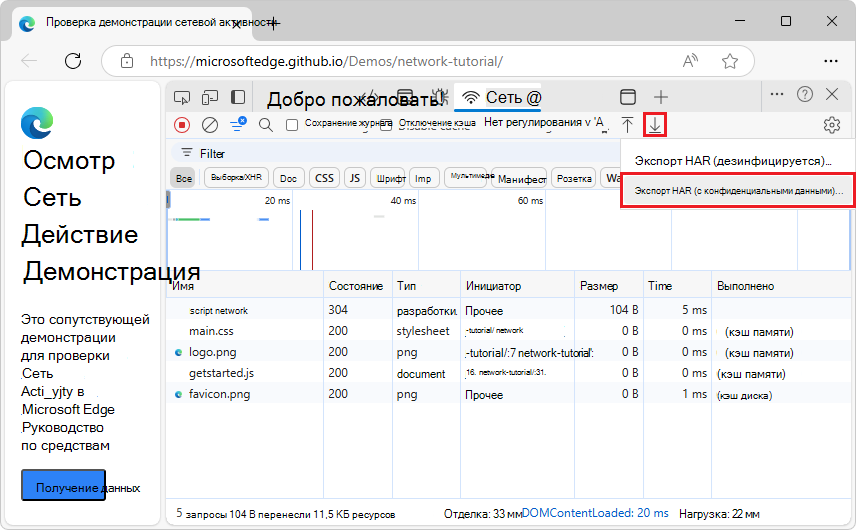
Task: Toggle the DevTools sidebar panel icon
Action: point(237,97)
